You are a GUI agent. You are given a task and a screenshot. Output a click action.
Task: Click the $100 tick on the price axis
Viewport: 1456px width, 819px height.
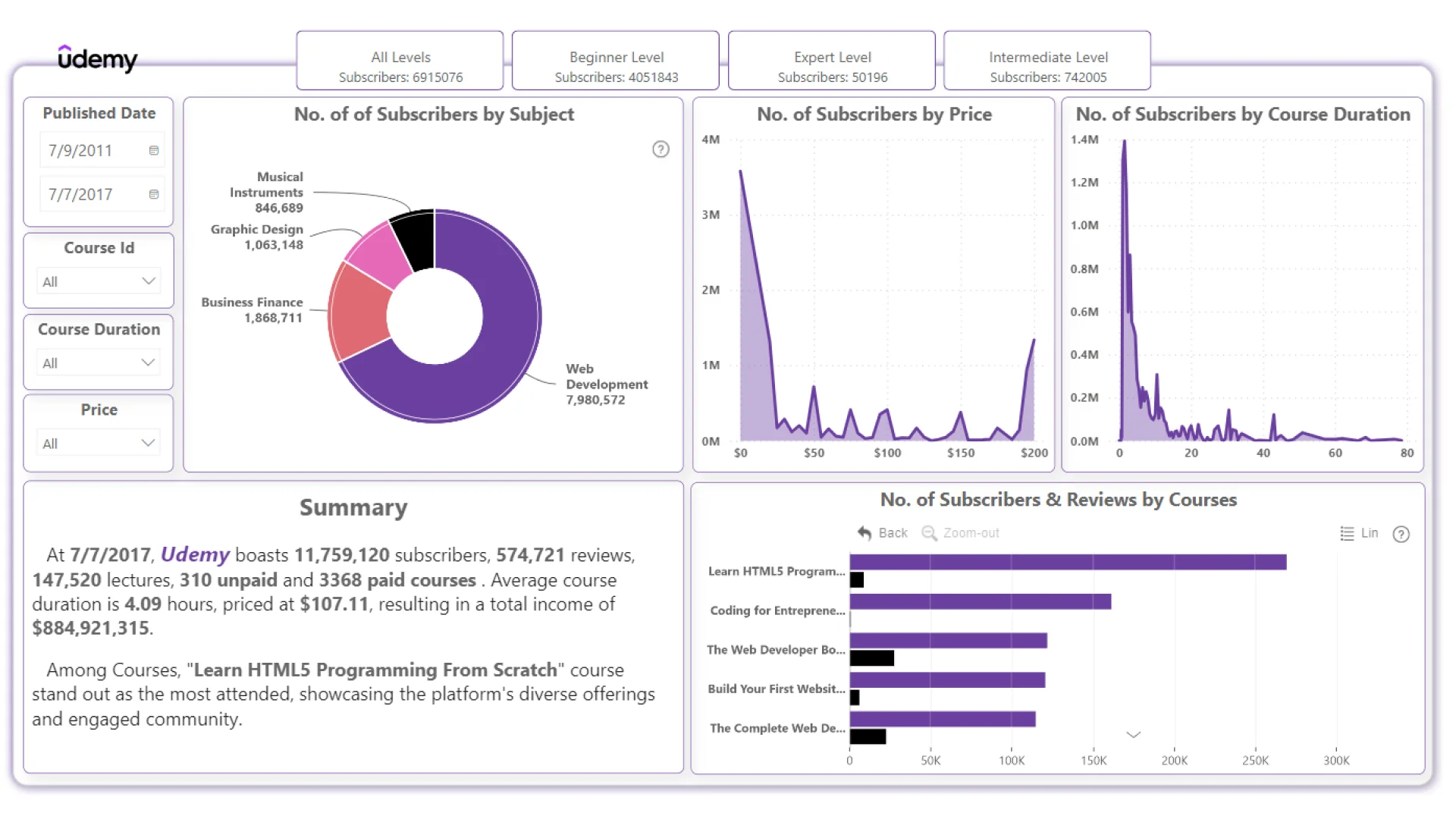point(887,453)
